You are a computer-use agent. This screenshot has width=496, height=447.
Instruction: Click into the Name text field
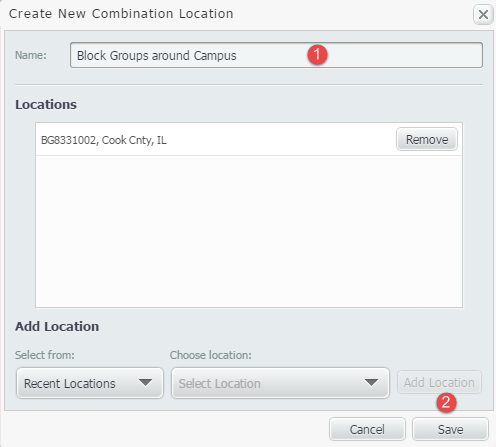[x=276, y=55]
